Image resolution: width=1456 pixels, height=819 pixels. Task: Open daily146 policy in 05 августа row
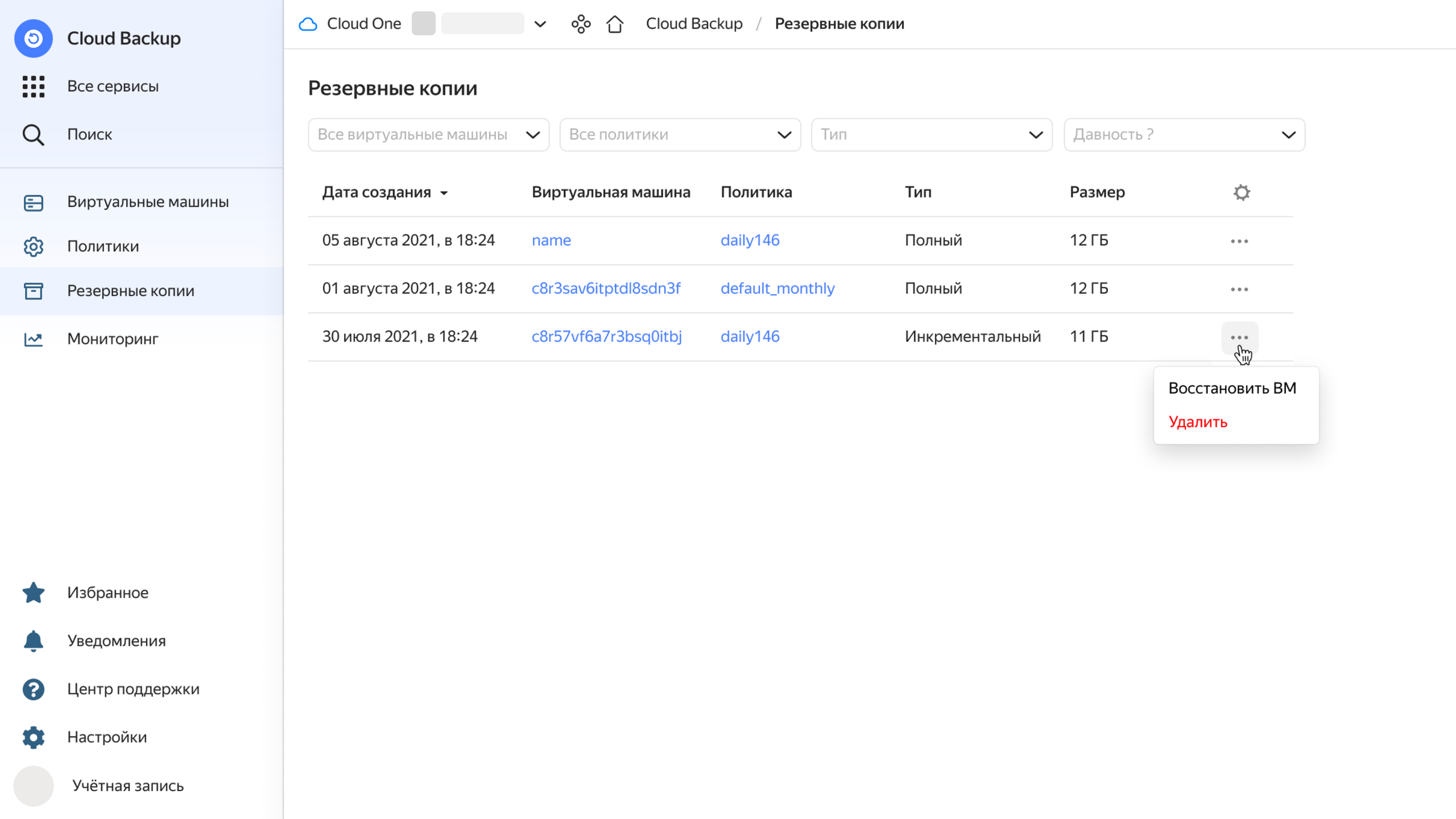click(x=750, y=241)
